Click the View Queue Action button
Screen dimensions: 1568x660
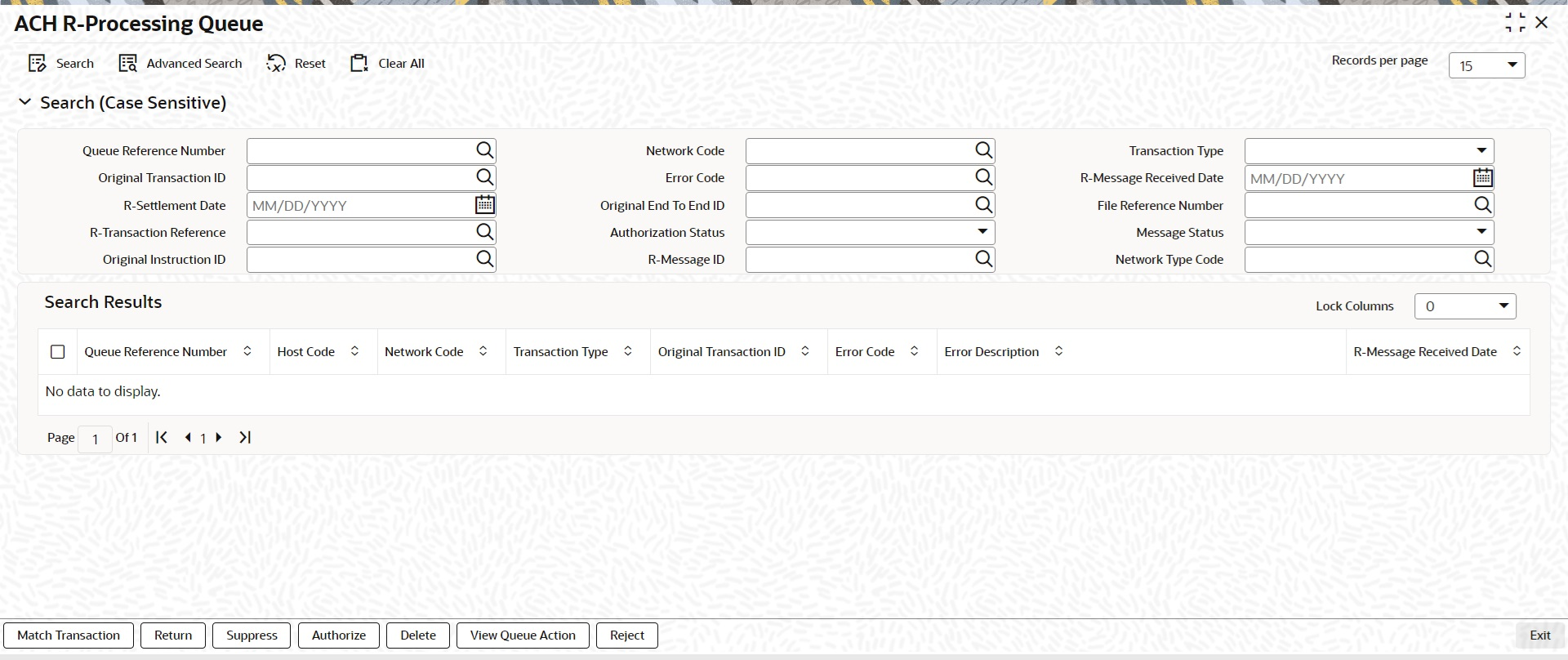point(523,635)
